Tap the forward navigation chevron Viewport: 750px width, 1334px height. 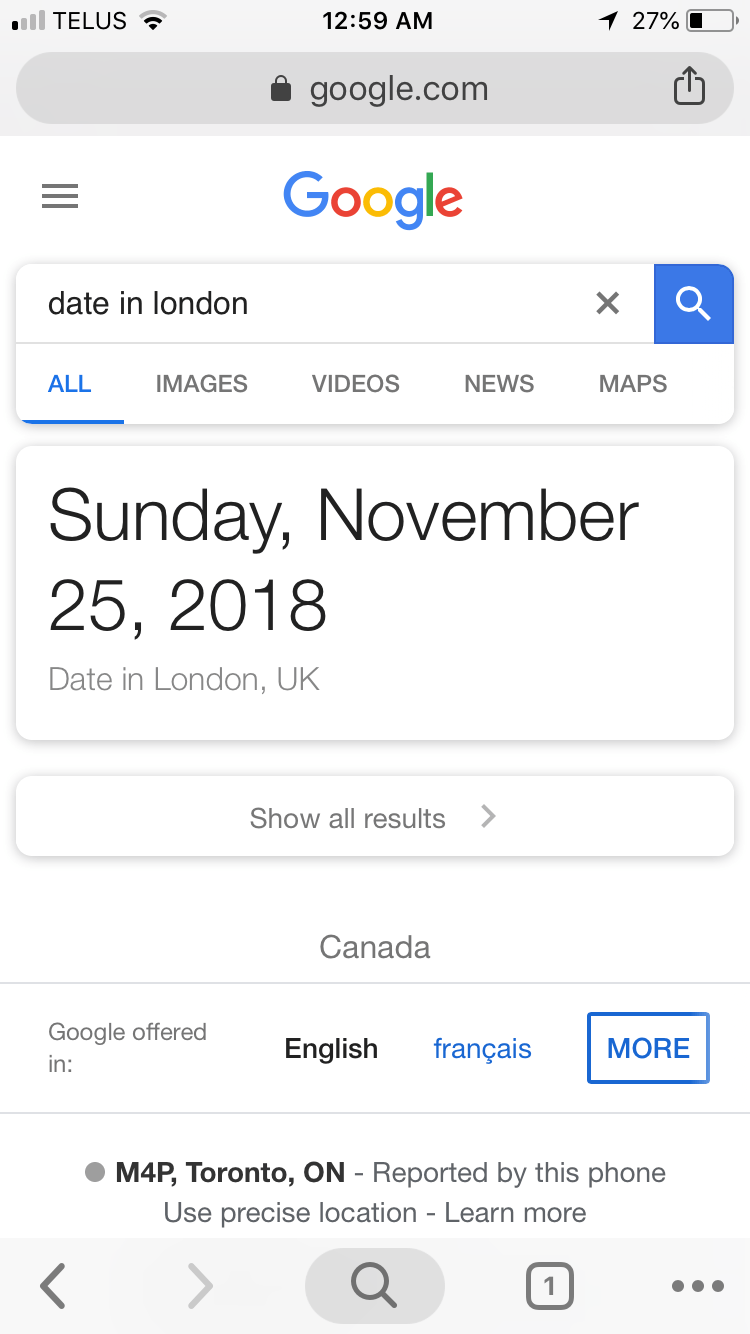click(199, 1286)
